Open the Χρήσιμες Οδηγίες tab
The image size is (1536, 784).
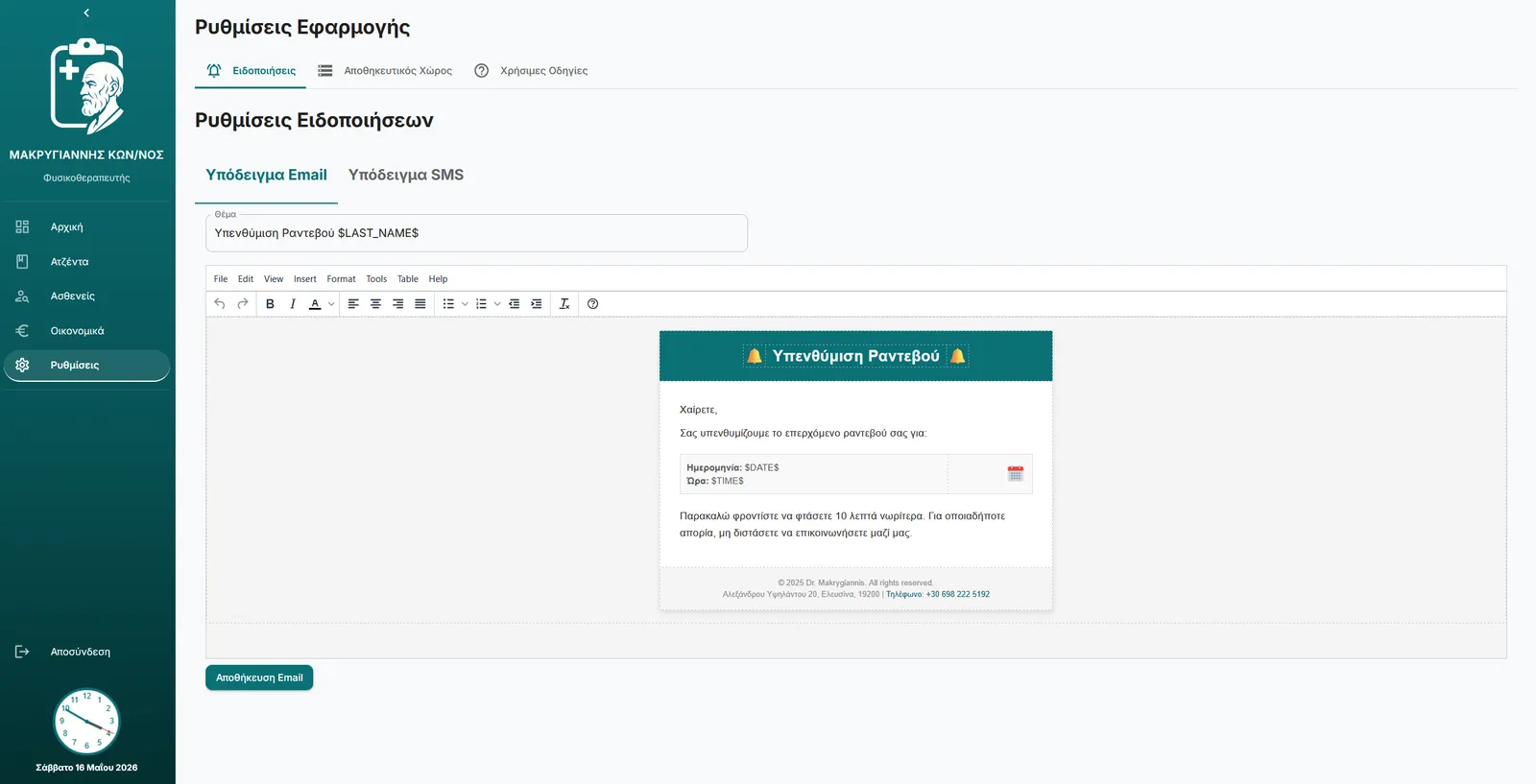pos(531,71)
